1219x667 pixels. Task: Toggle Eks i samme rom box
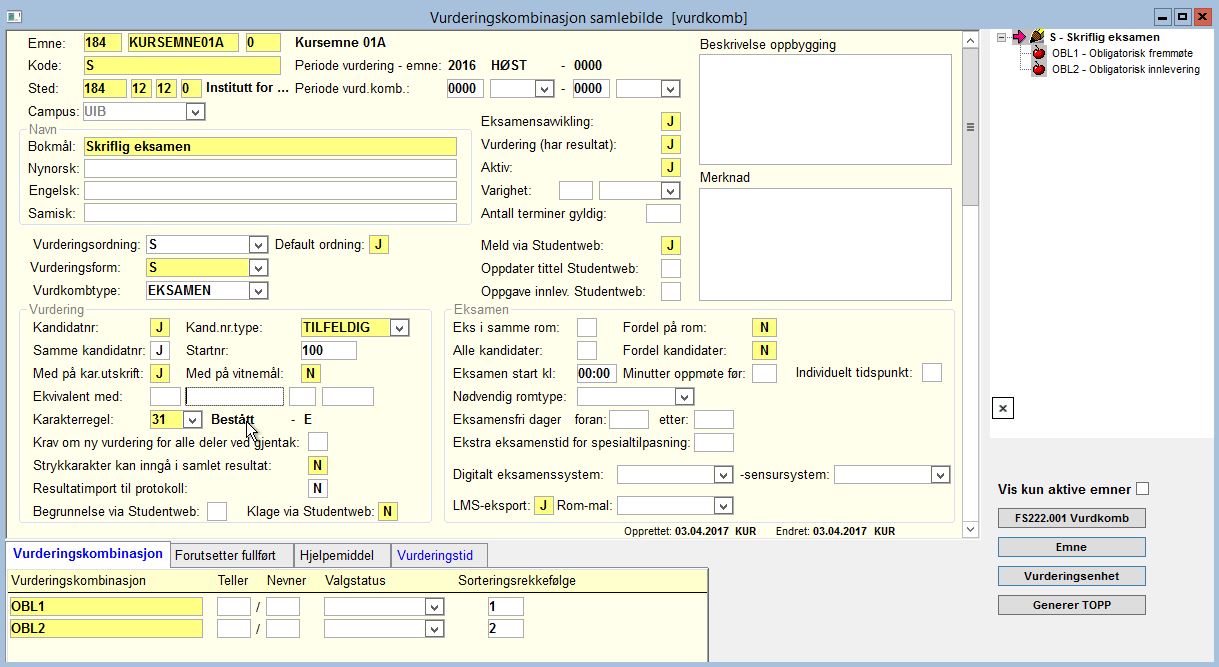(x=587, y=327)
